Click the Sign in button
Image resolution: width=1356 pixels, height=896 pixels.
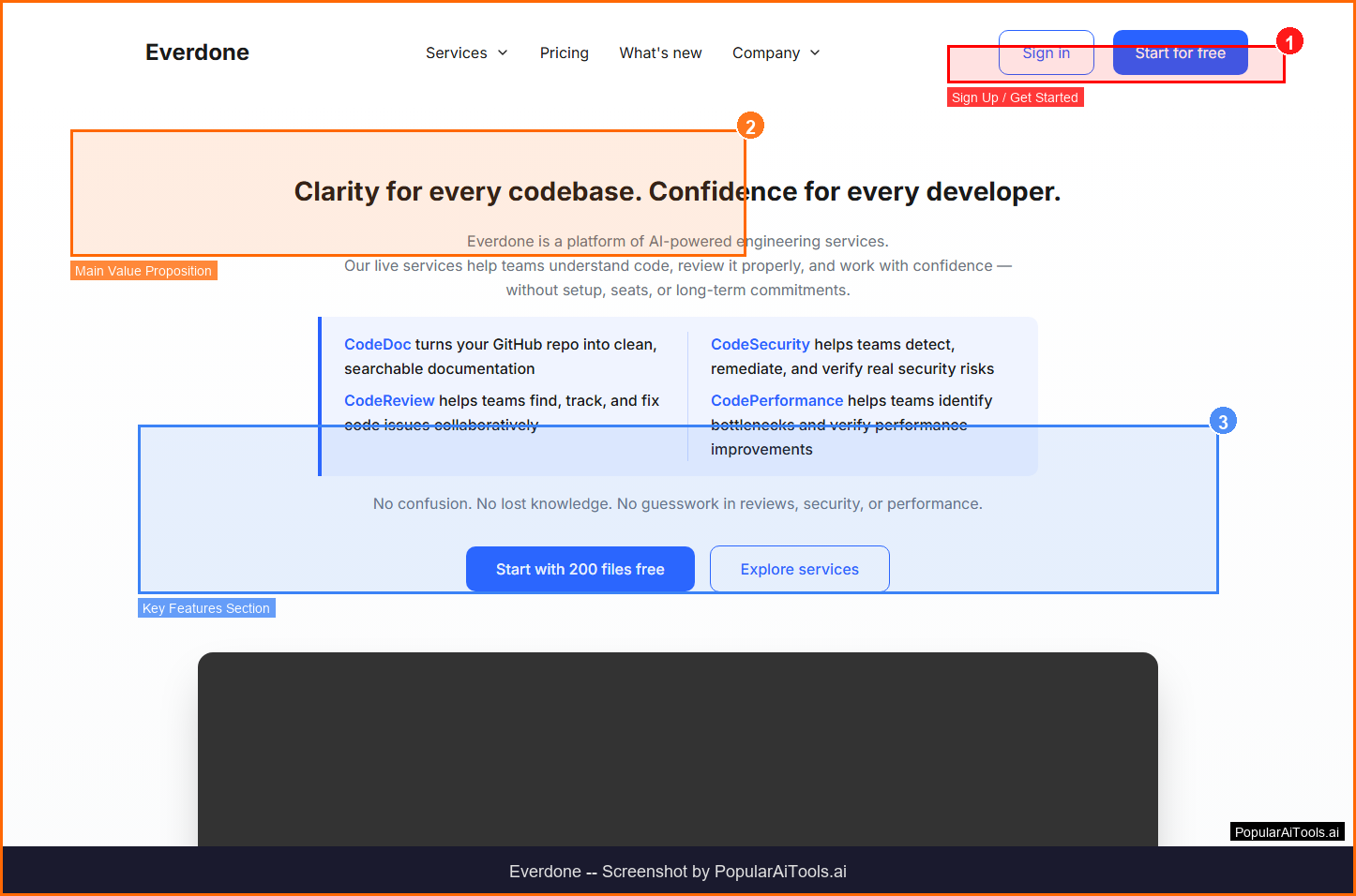(1046, 52)
